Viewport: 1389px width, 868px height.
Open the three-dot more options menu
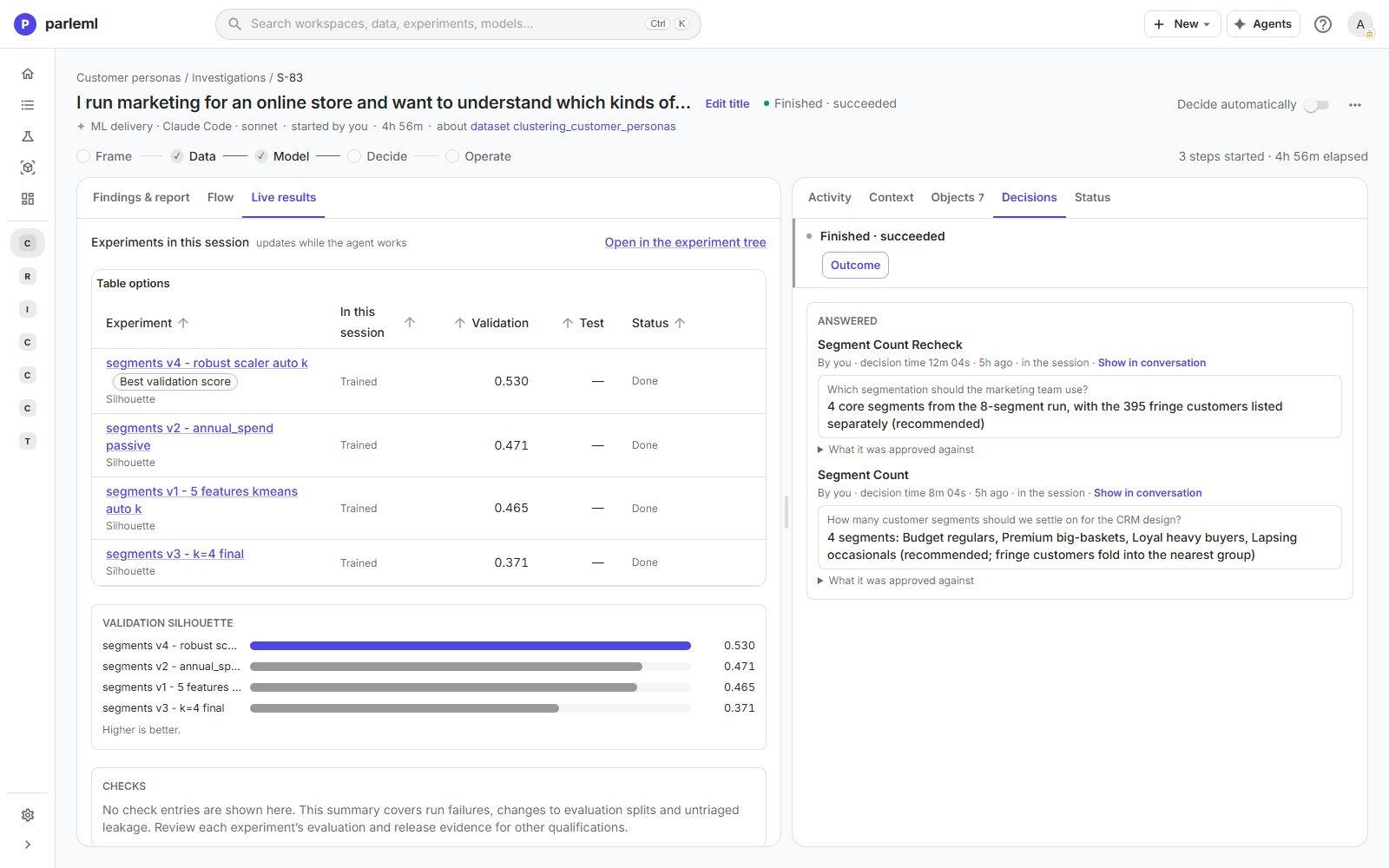(x=1355, y=105)
